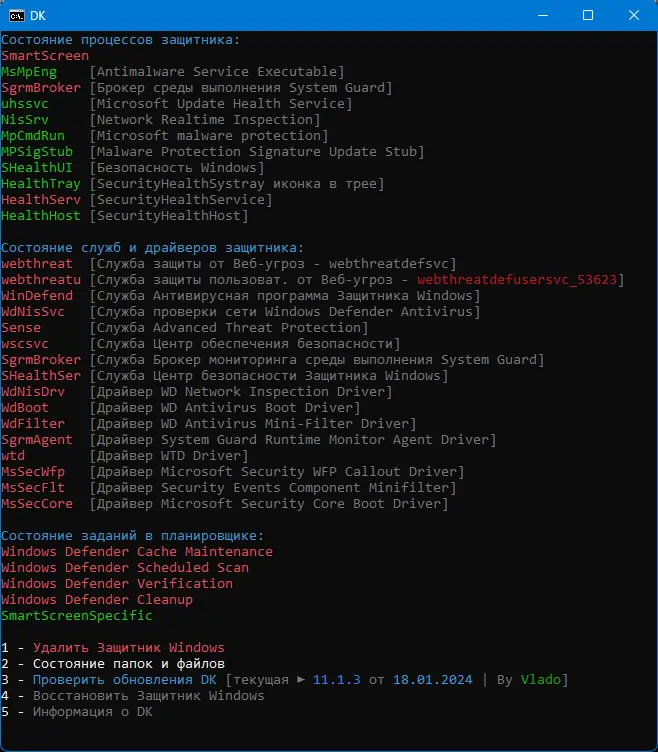Click the 'SmartScreenSpecific' task entry
This screenshot has height=752, width=658.
[x=77, y=616]
